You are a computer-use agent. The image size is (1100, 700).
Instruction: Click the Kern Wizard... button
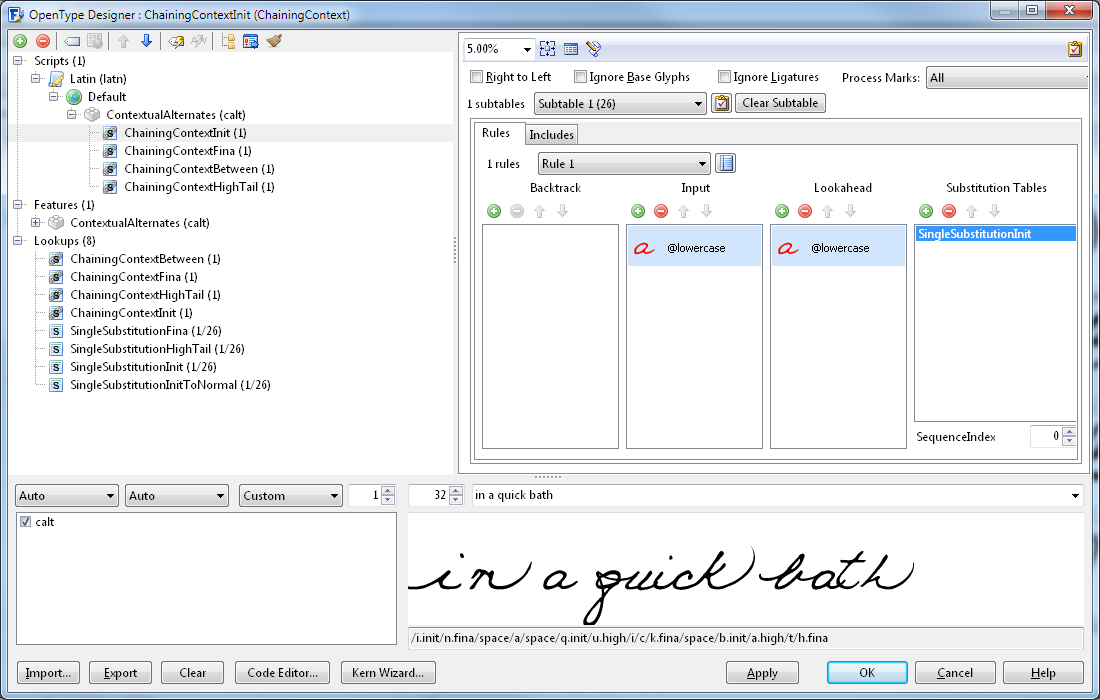click(388, 673)
